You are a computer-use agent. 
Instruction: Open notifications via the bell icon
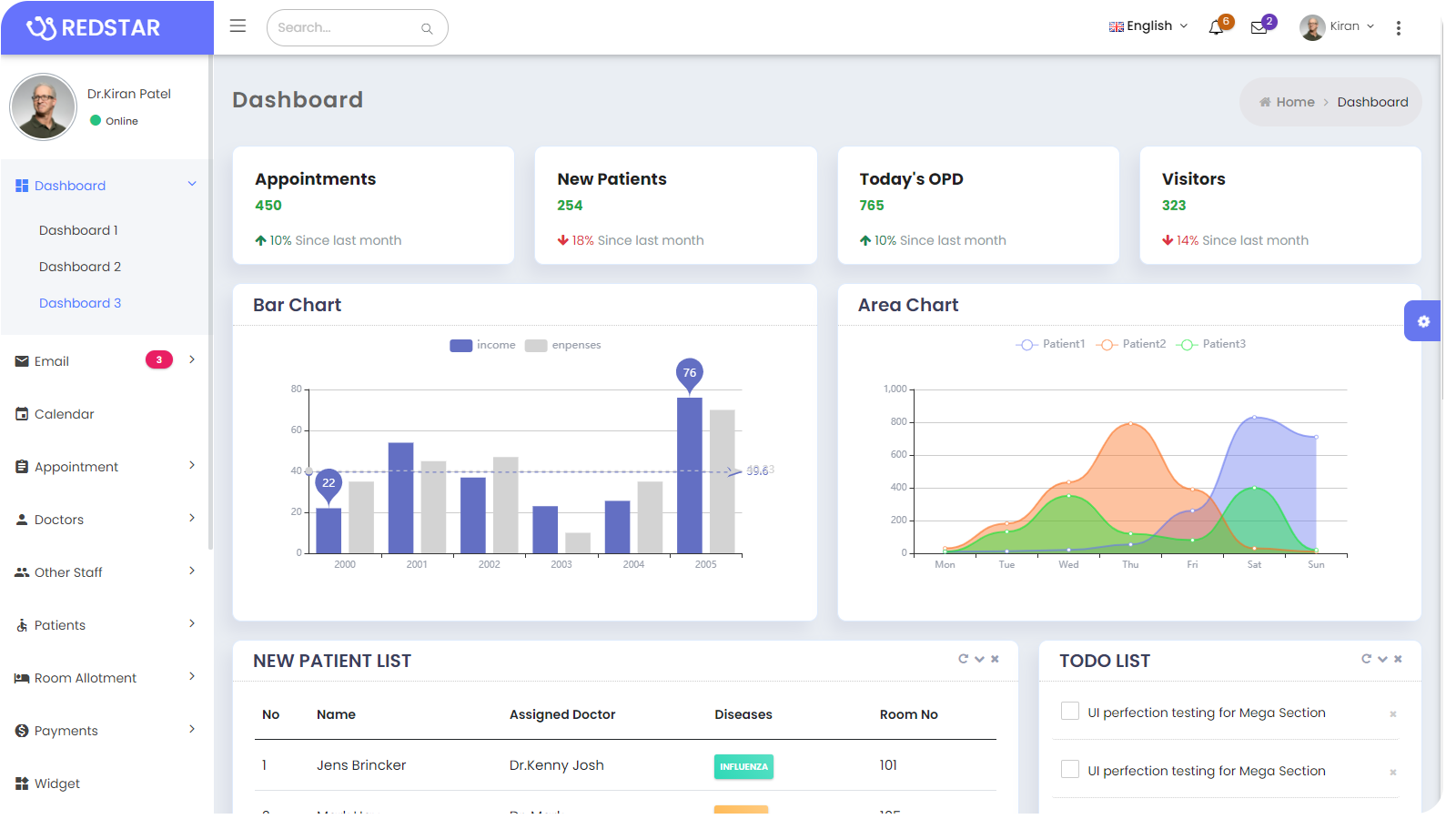tap(1216, 27)
